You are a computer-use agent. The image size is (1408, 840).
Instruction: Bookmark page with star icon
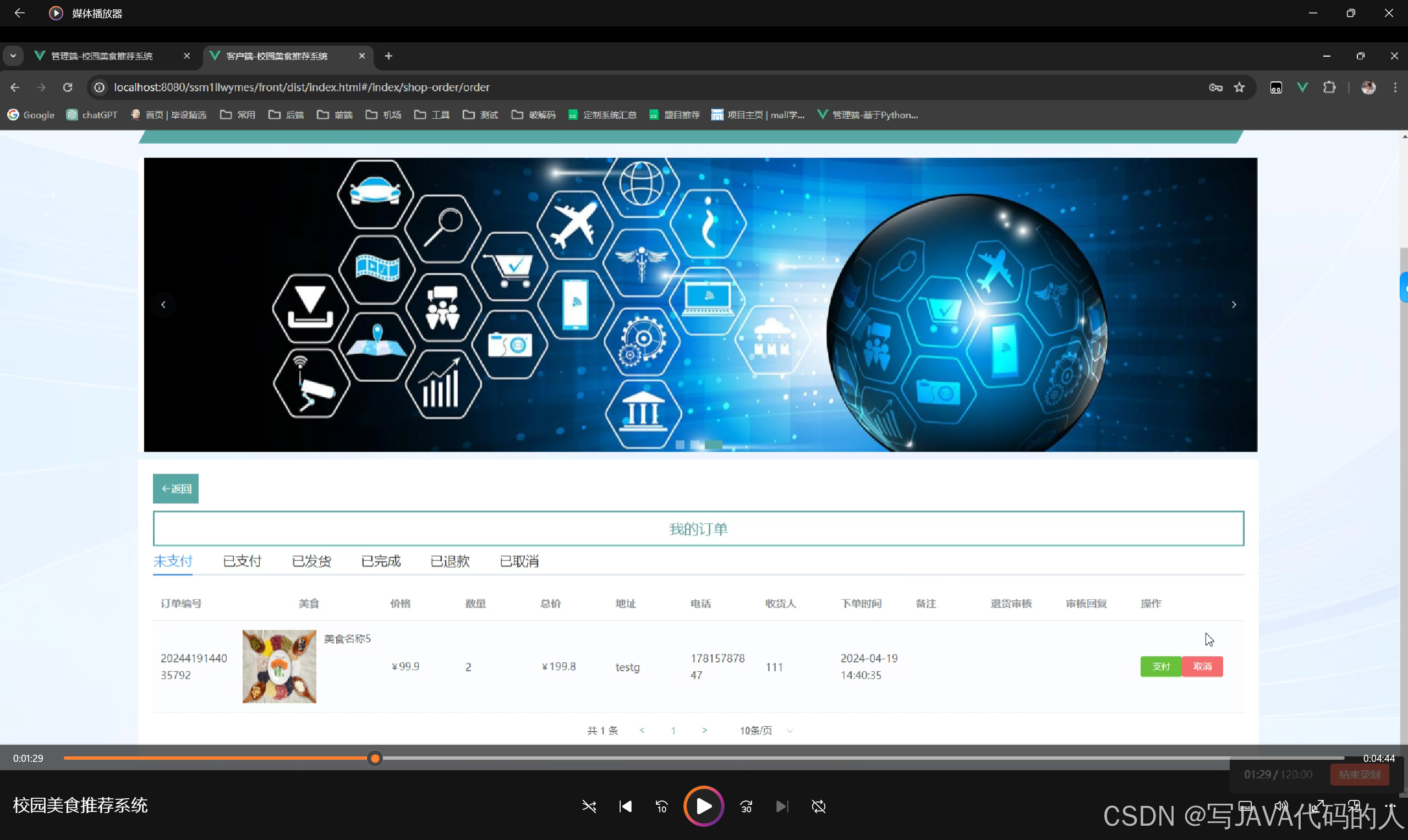pos(1239,87)
